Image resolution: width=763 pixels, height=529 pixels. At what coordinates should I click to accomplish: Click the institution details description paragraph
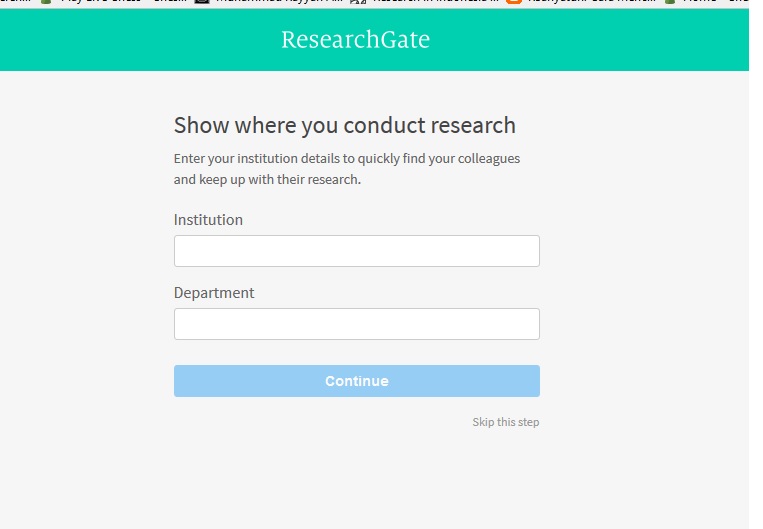pos(346,169)
